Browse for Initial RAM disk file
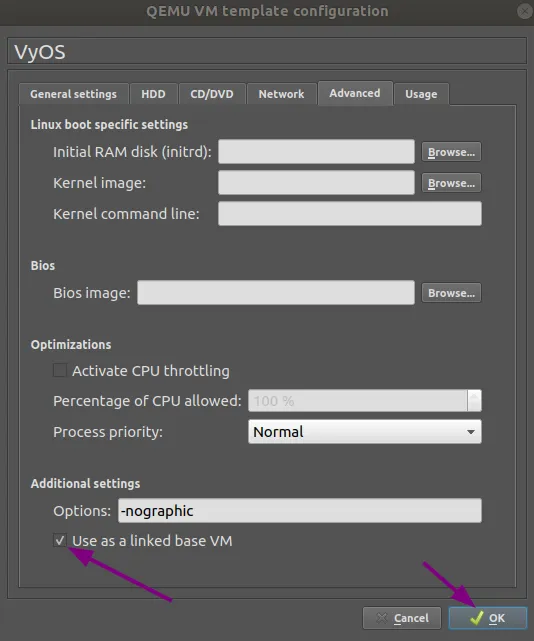The width and height of the screenshot is (534, 641). click(x=451, y=152)
